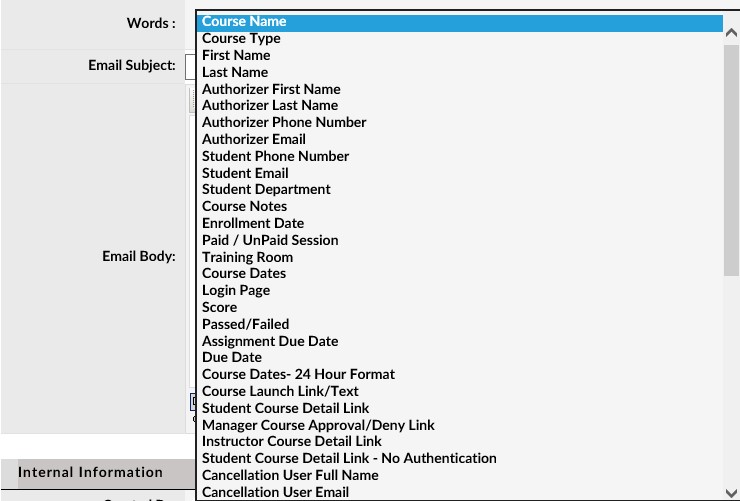Select Course Notes option
The image size is (740, 501).
[x=459, y=207]
